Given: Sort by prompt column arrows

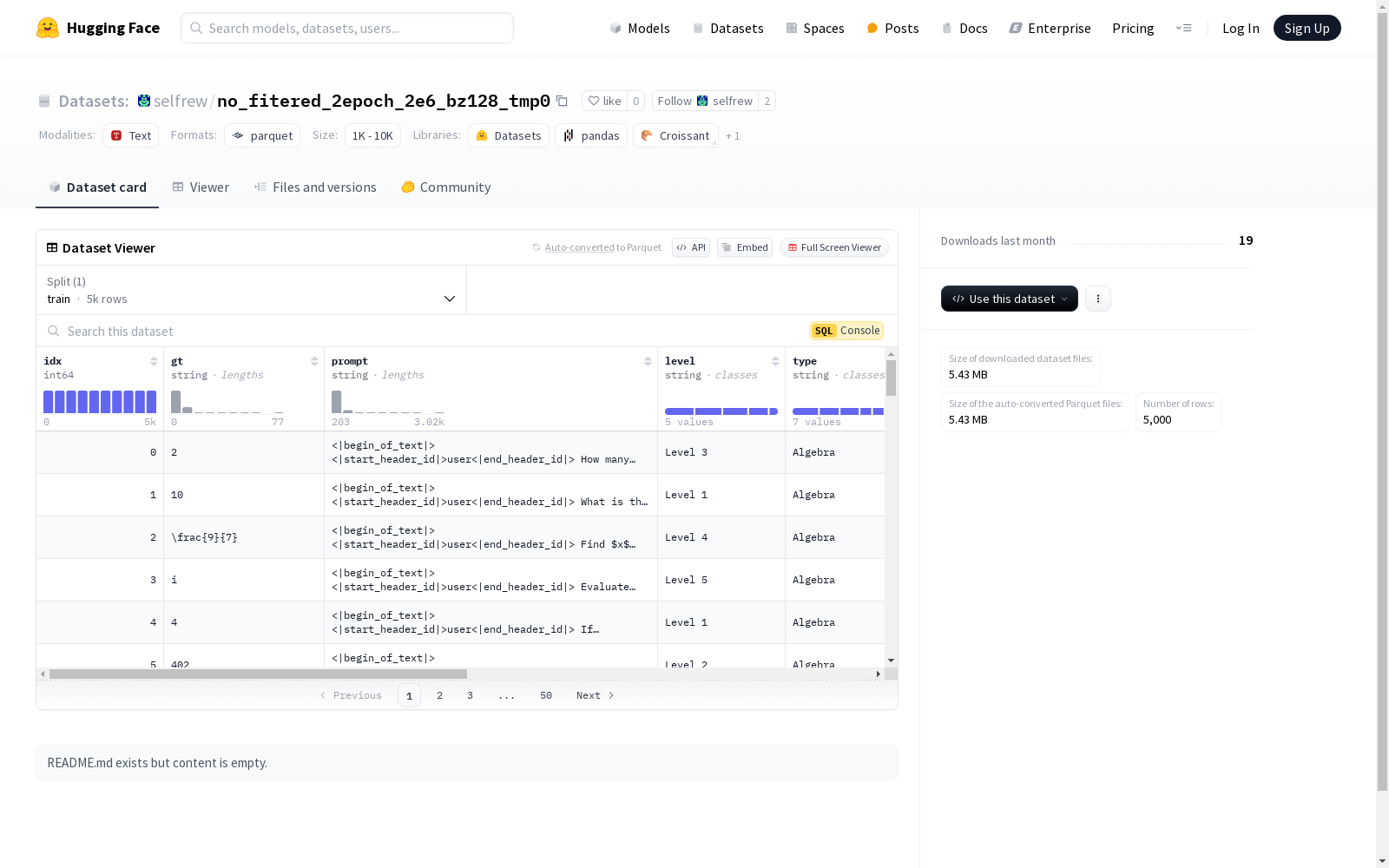Looking at the screenshot, I should pyautogui.click(x=648, y=361).
